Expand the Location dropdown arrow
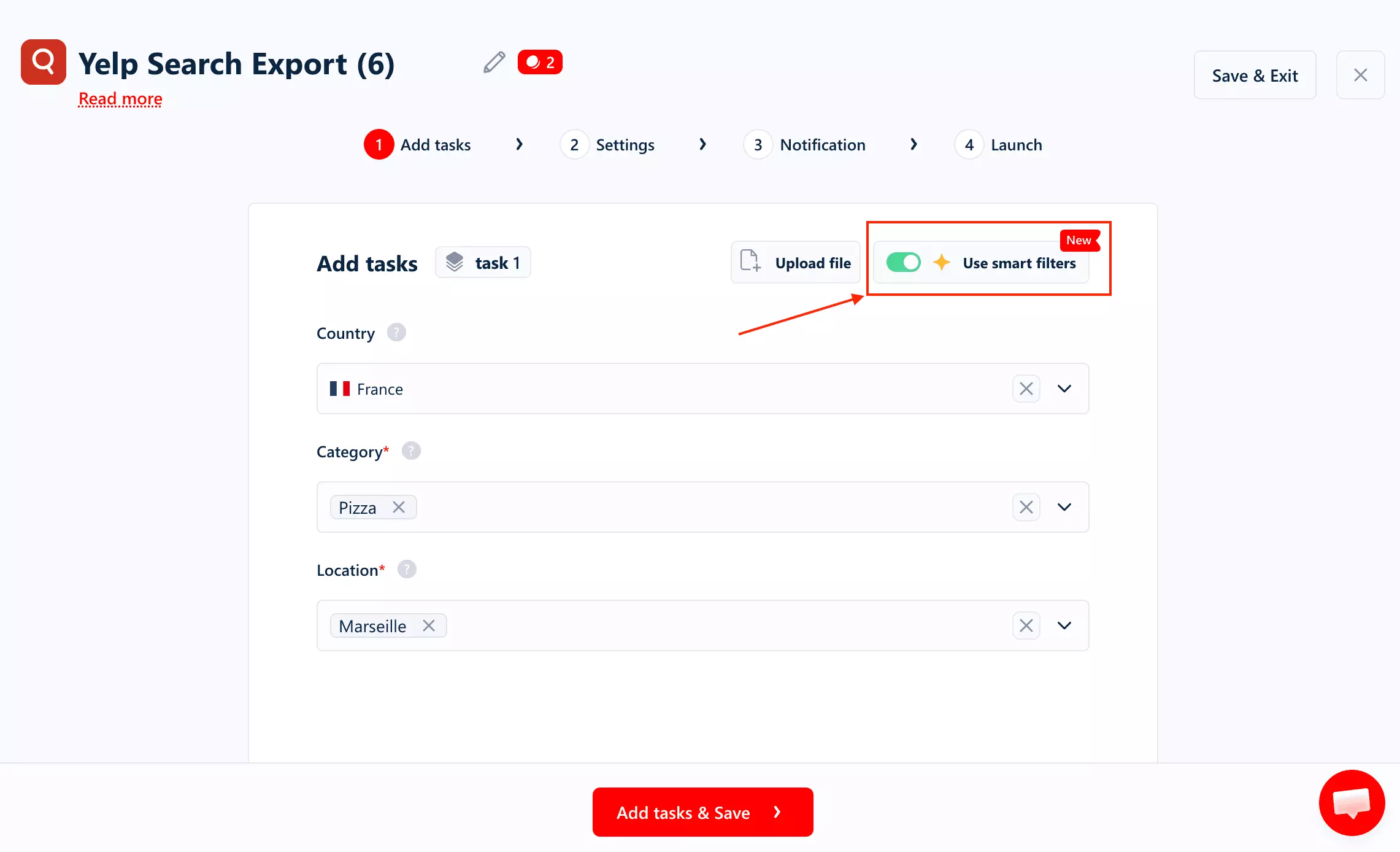Screen dimensions: 1400x852 1065,625
